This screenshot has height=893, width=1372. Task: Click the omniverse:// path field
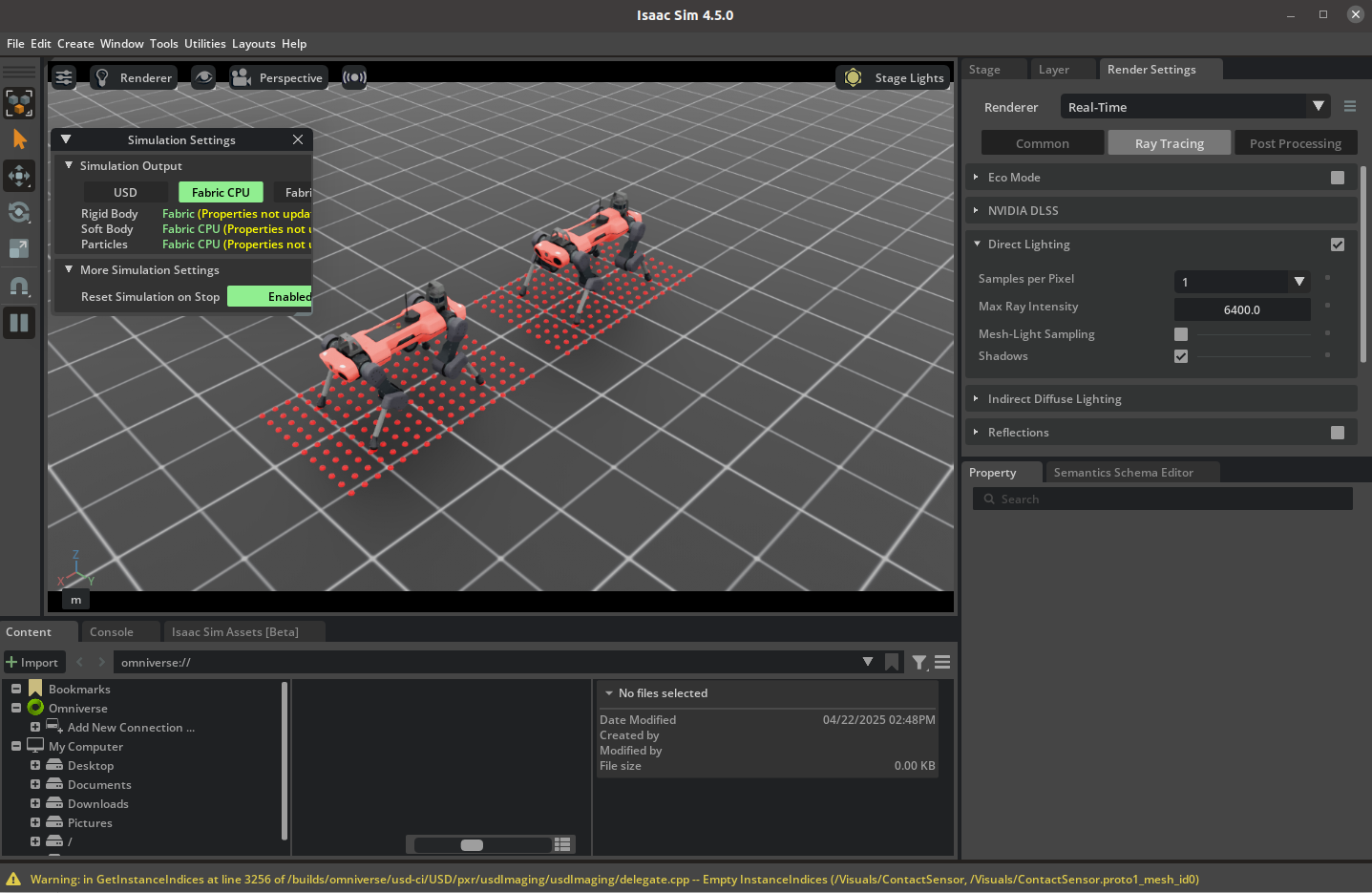tap(486, 662)
